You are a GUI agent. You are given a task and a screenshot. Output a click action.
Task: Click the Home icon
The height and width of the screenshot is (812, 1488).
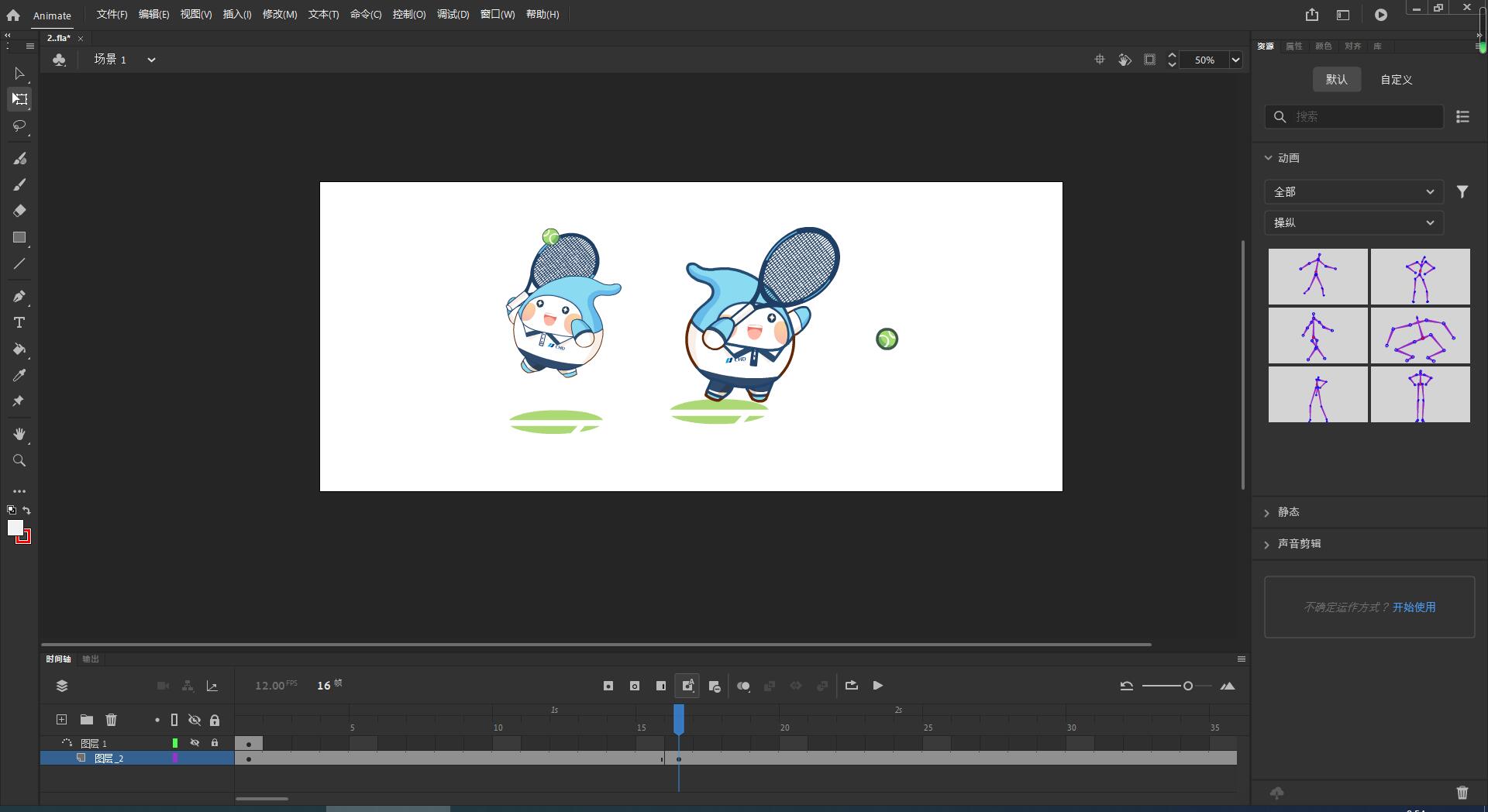tap(13, 15)
